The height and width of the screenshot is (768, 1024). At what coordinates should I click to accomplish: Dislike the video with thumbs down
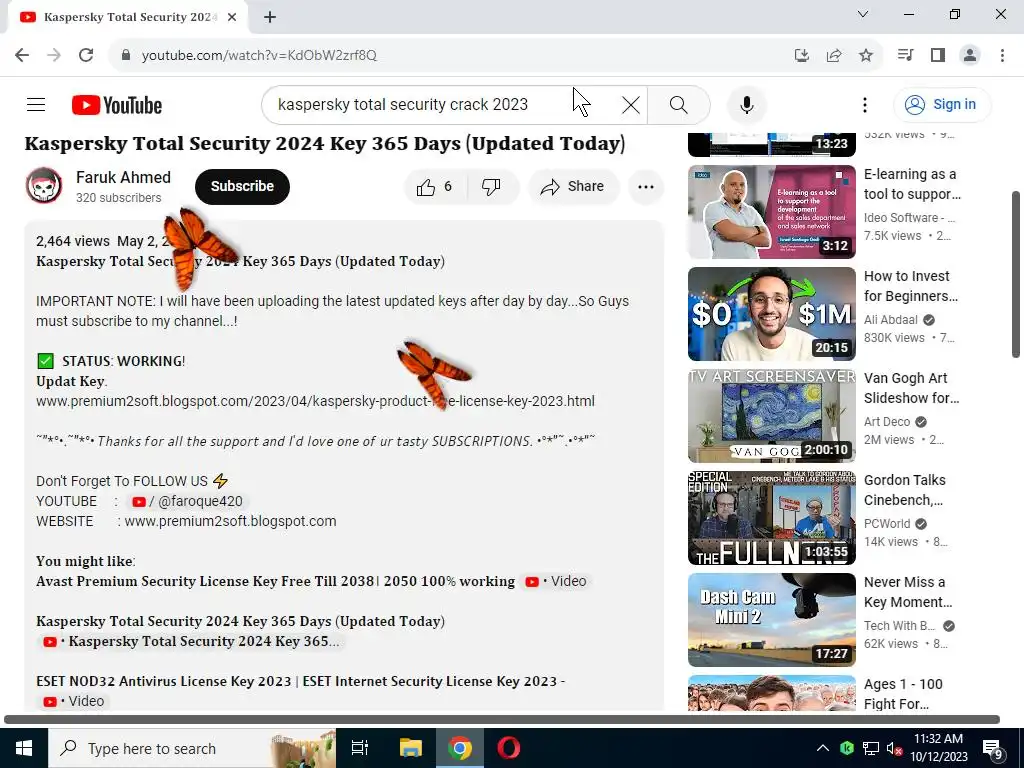[492, 187]
